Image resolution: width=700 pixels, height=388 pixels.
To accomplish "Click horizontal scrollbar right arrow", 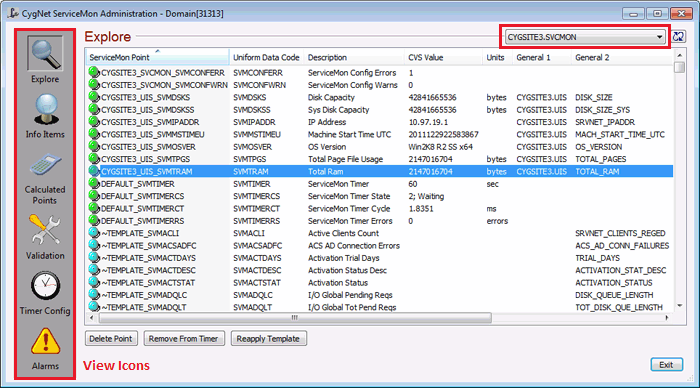I will pos(667,317).
